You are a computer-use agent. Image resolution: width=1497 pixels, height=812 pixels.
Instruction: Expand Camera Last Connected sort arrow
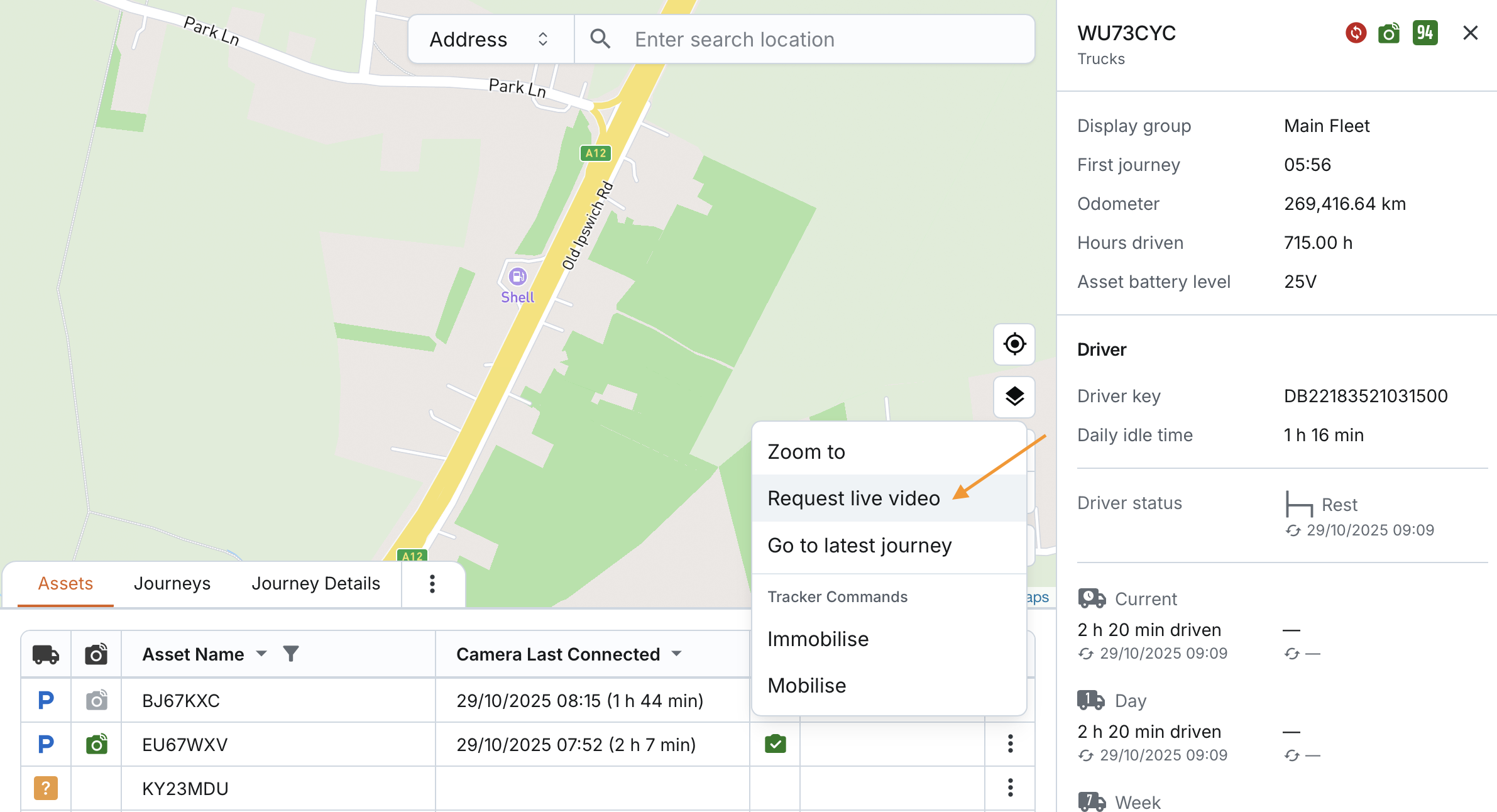point(676,654)
